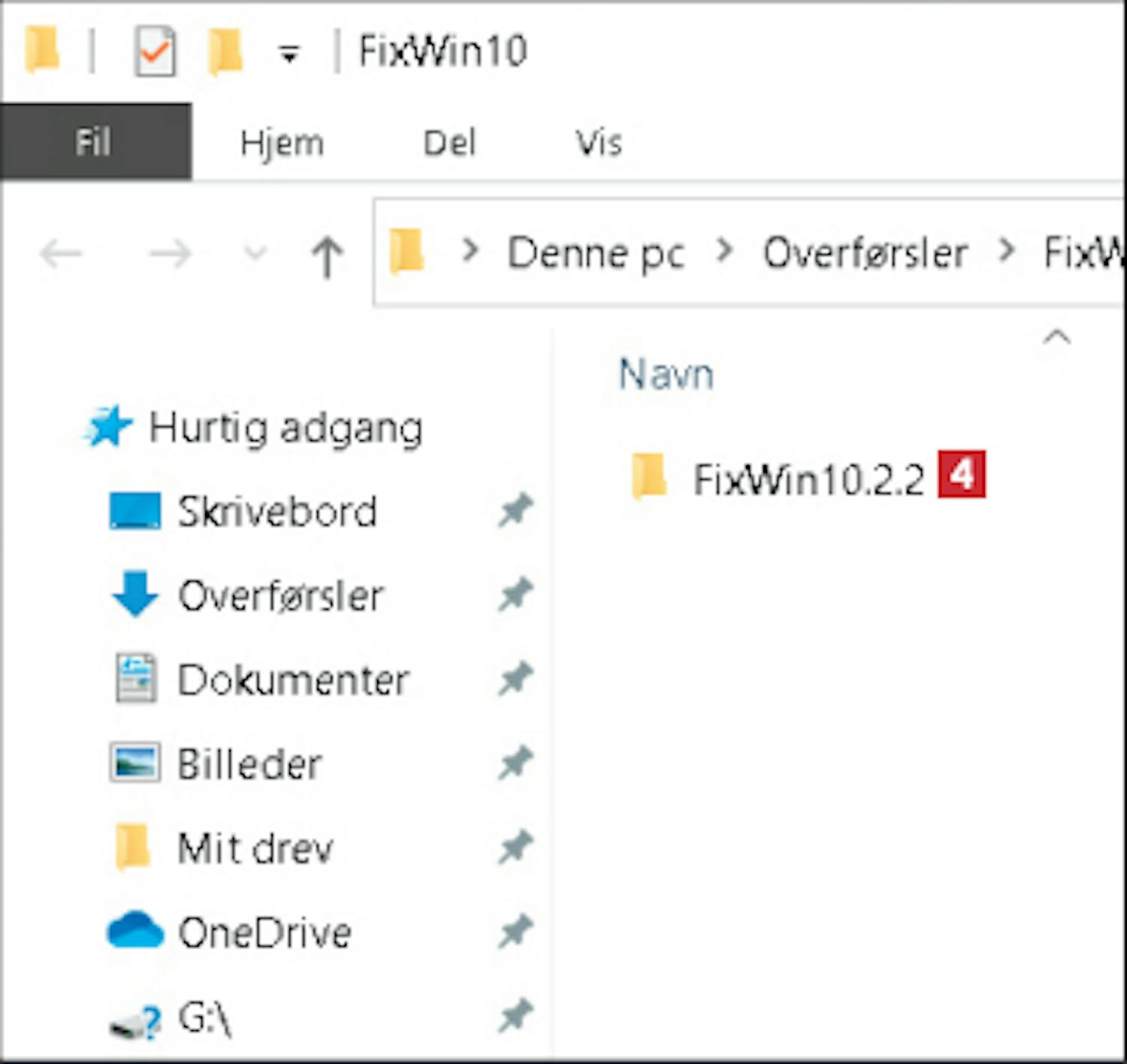Click the Up arrow navigation button
Viewport: 1127px width, 1064px height.
click(x=327, y=255)
